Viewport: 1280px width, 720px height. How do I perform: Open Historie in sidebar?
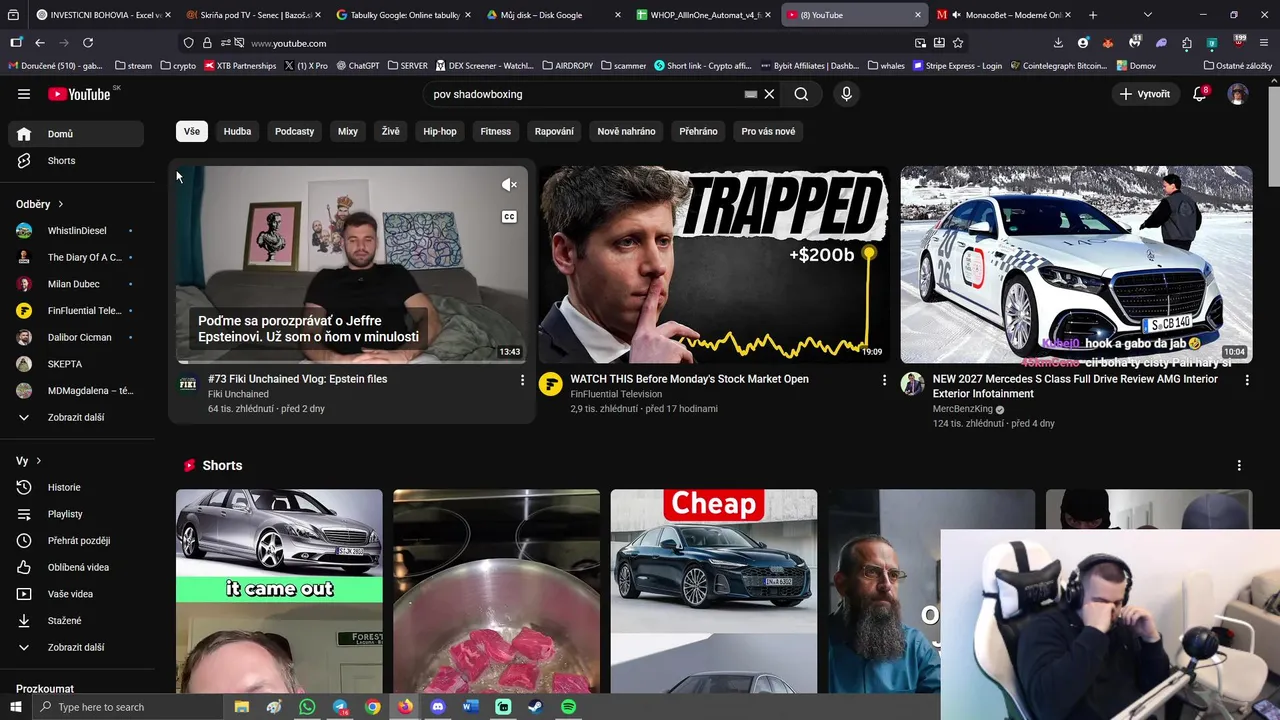[76, 487]
